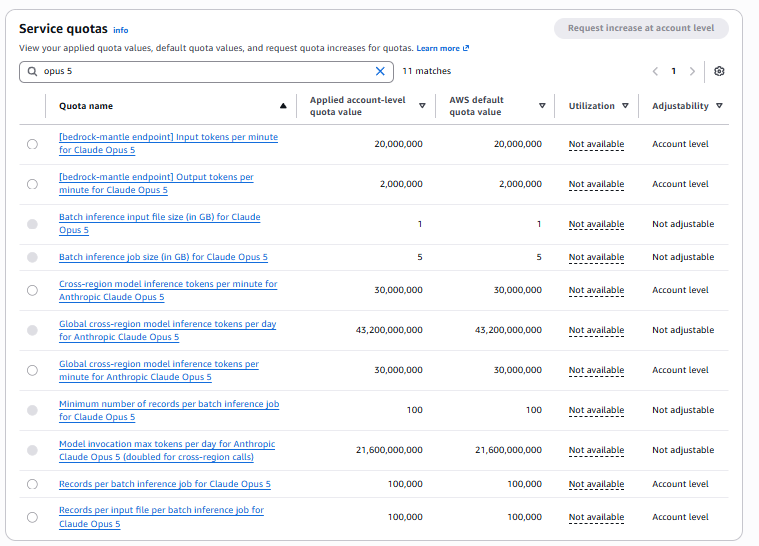Open bedrock-mantle Output tokens per minute quota link

pos(156,183)
